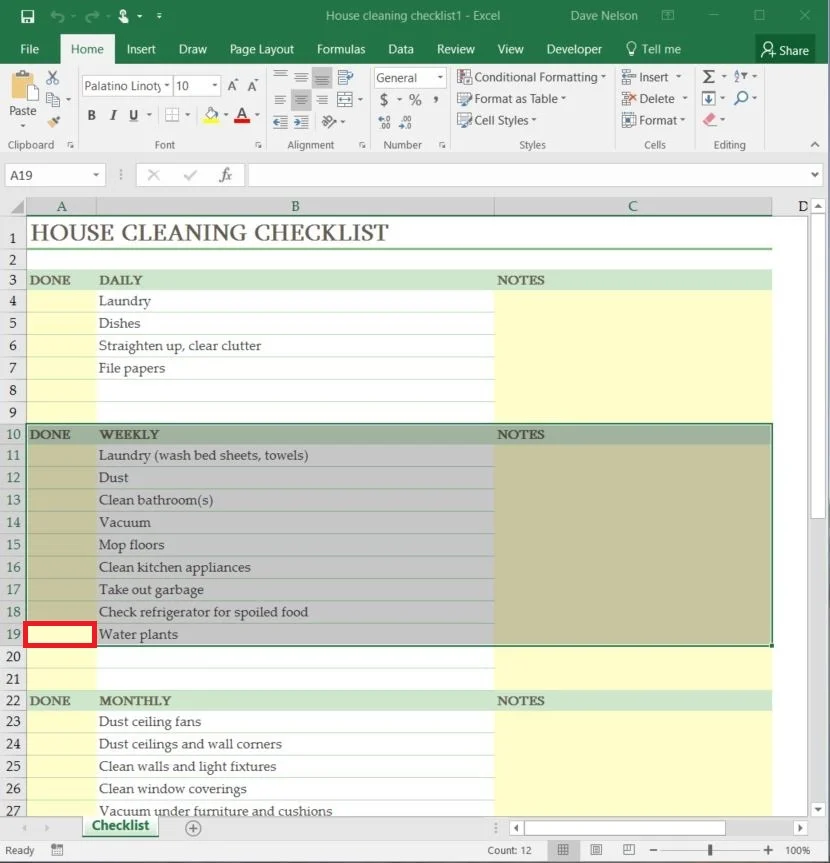Click the Paste clipboard icon

[x=24, y=87]
